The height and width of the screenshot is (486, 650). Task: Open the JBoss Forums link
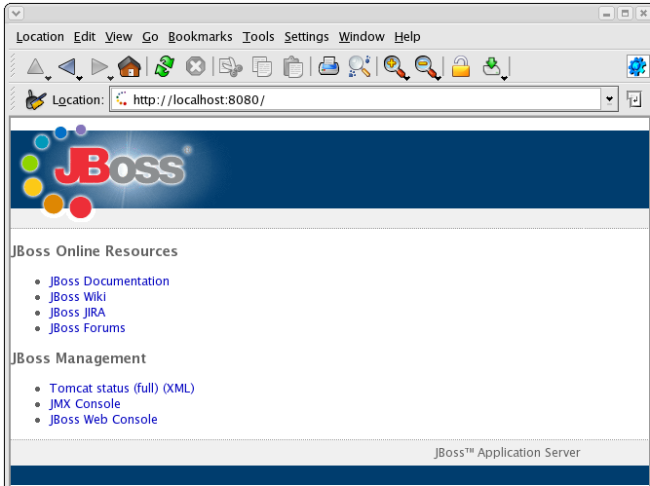point(87,328)
